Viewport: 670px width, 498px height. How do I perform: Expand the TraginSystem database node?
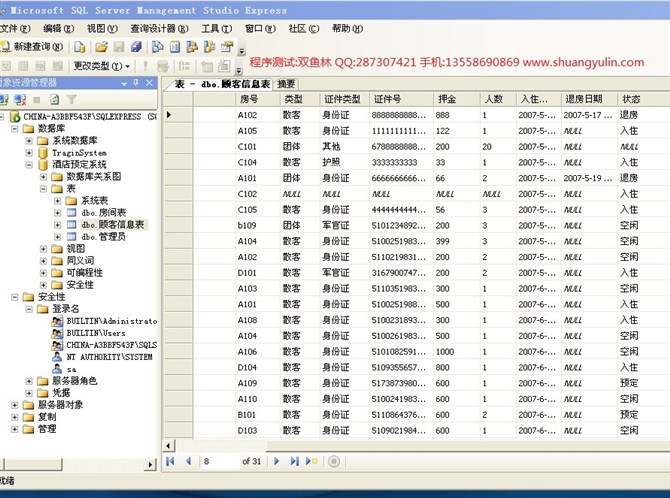coord(29,153)
